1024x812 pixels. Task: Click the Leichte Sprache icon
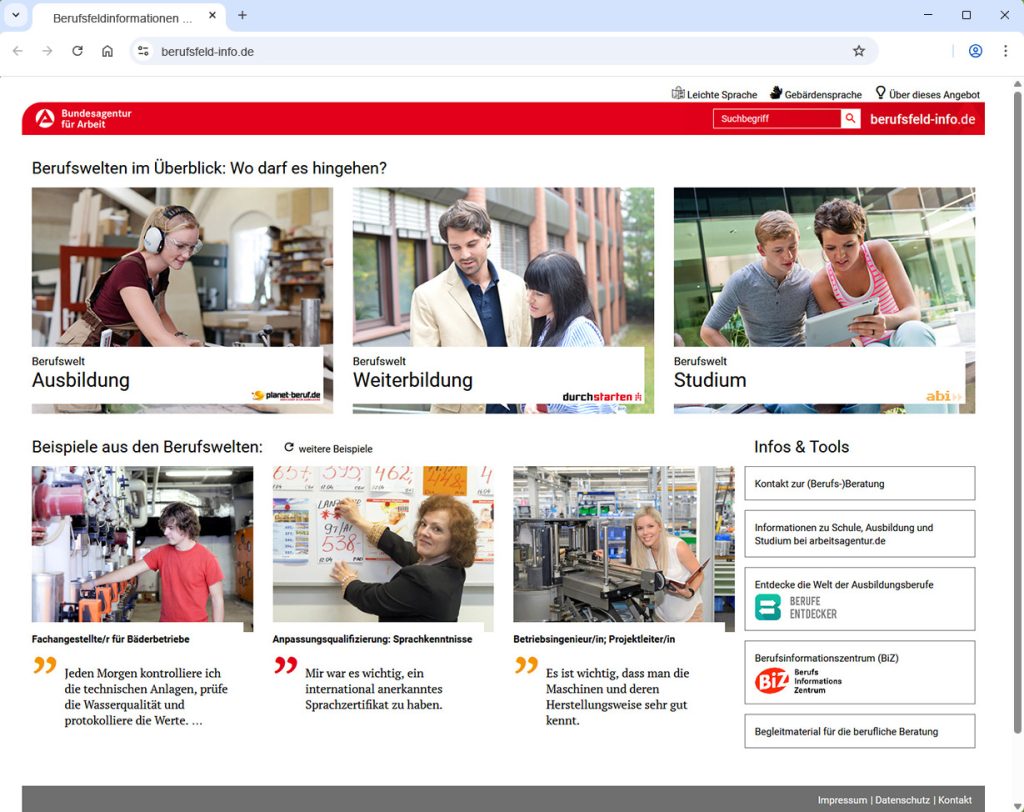[x=678, y=93]
